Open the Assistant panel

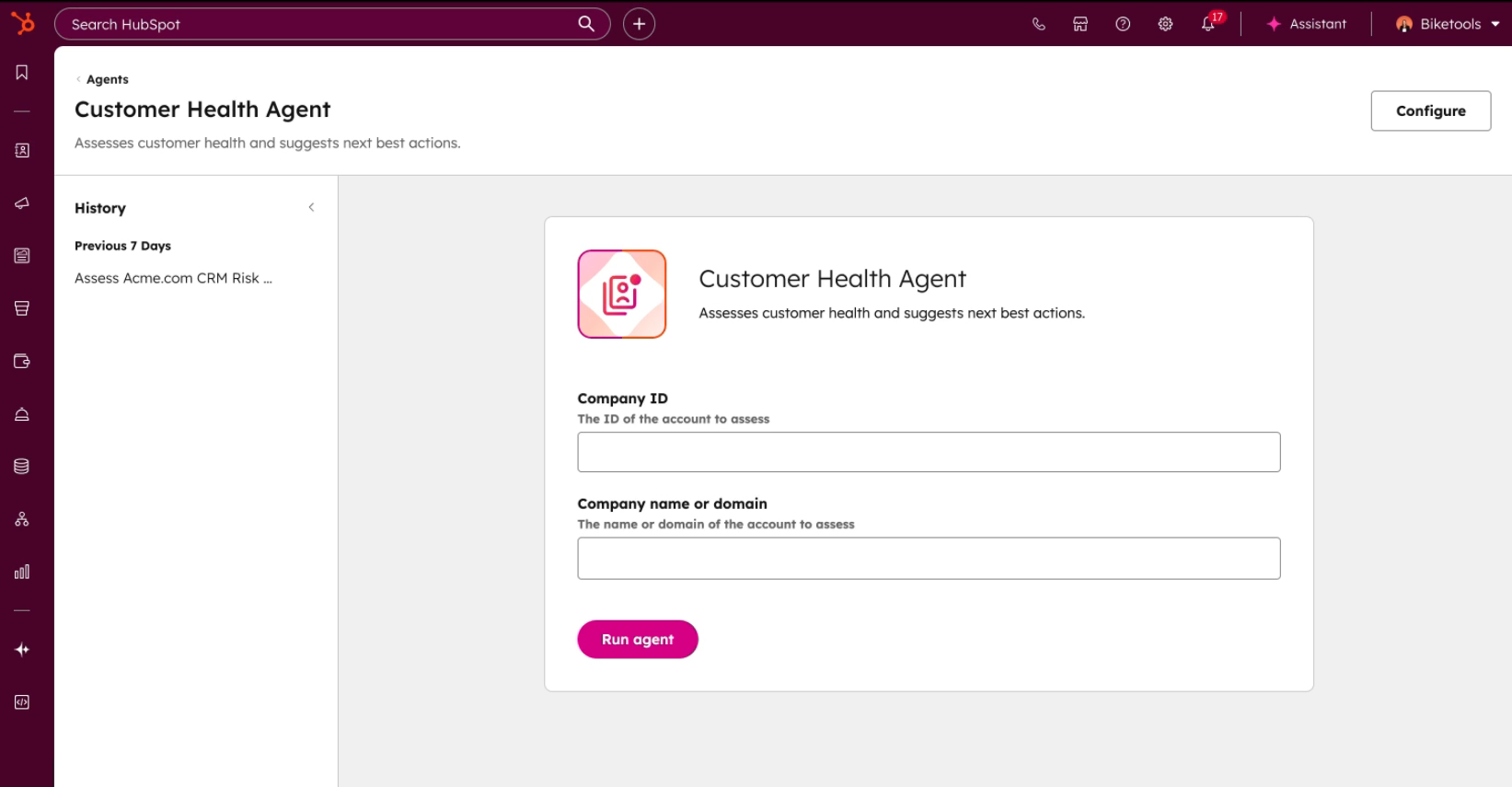tap(1306, 24)
